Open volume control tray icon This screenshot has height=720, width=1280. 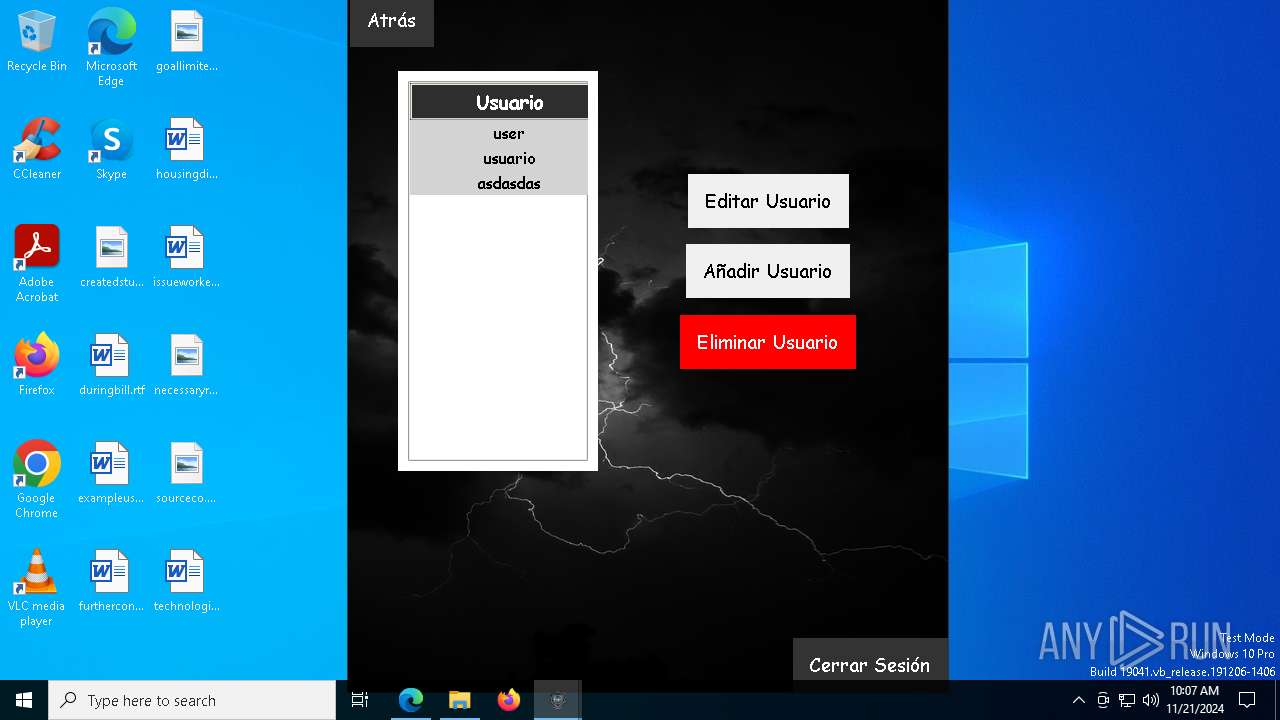[1151, 700]
